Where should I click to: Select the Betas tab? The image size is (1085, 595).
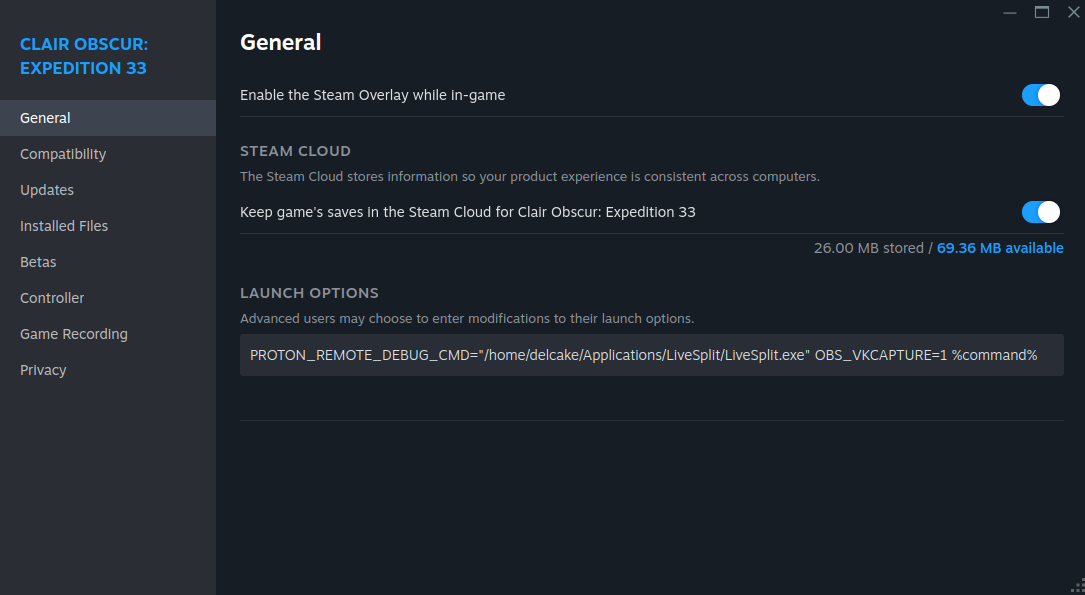tap(38, 262)
